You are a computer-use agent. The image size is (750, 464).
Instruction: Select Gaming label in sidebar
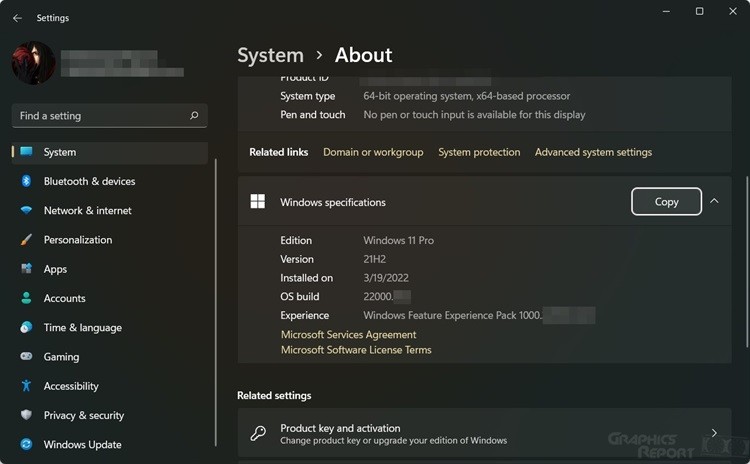pos(61,357)
